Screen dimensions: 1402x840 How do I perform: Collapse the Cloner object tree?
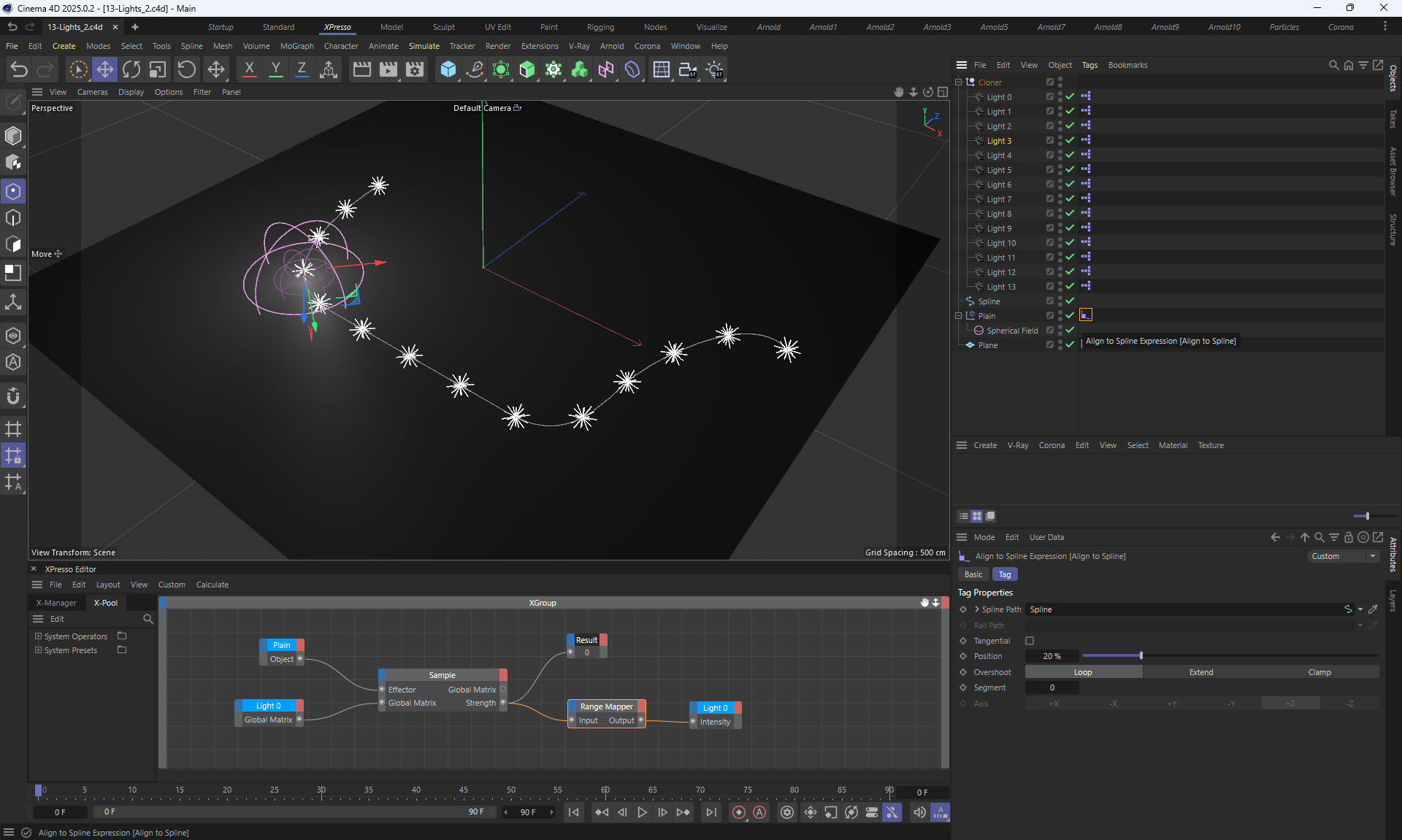pos(958,82)
